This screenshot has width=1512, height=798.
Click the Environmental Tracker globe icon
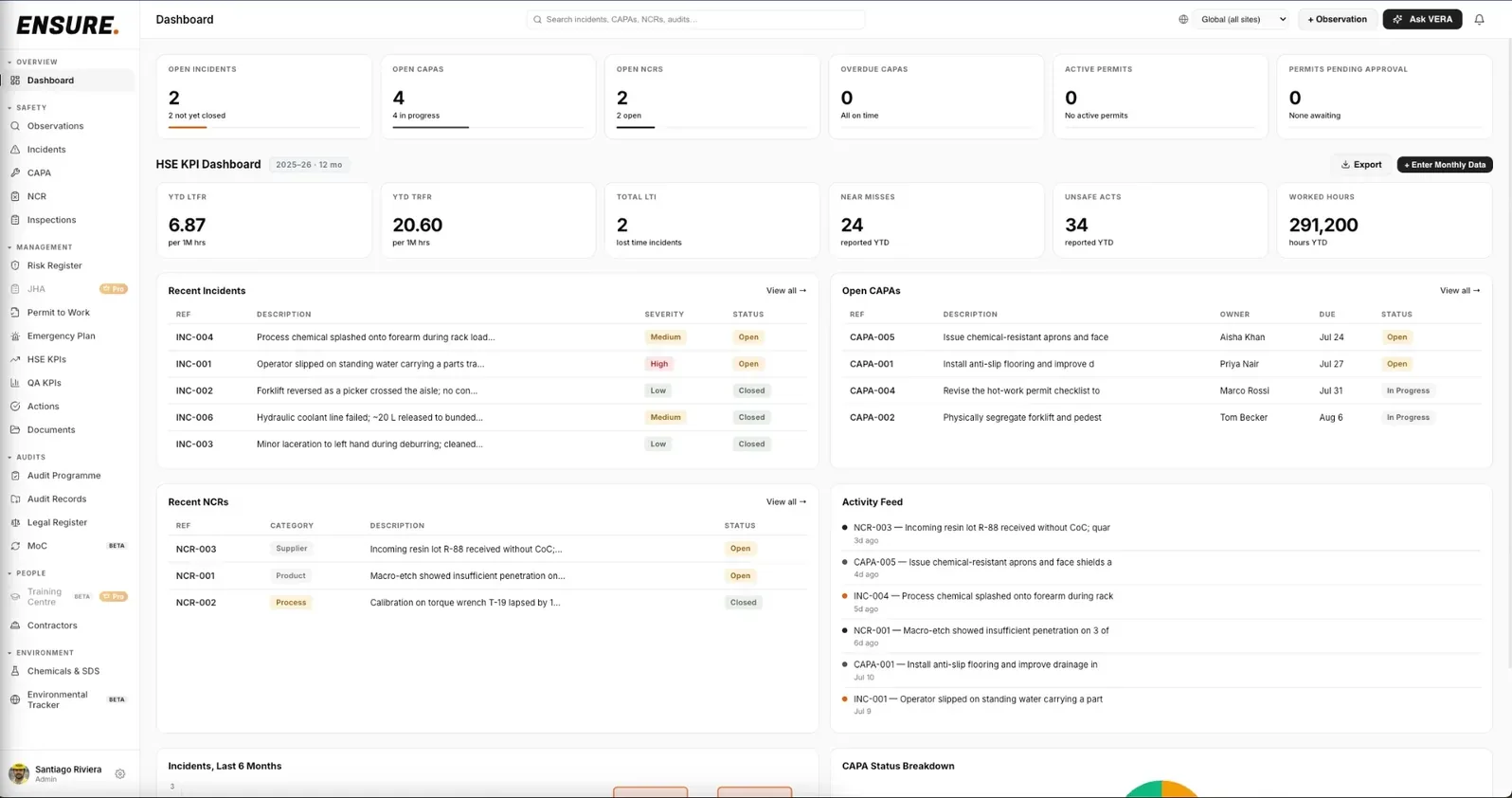pos(15,699)
